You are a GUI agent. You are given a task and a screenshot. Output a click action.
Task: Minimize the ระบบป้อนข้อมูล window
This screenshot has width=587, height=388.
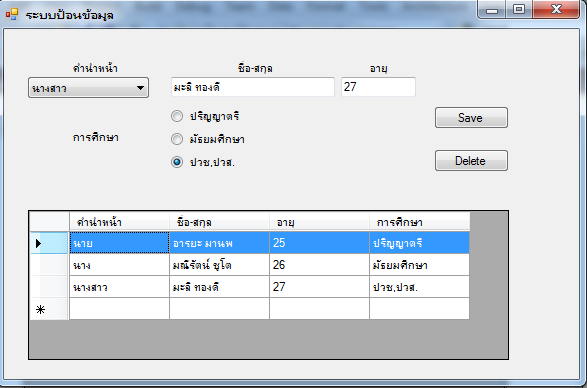coord(492,9)
